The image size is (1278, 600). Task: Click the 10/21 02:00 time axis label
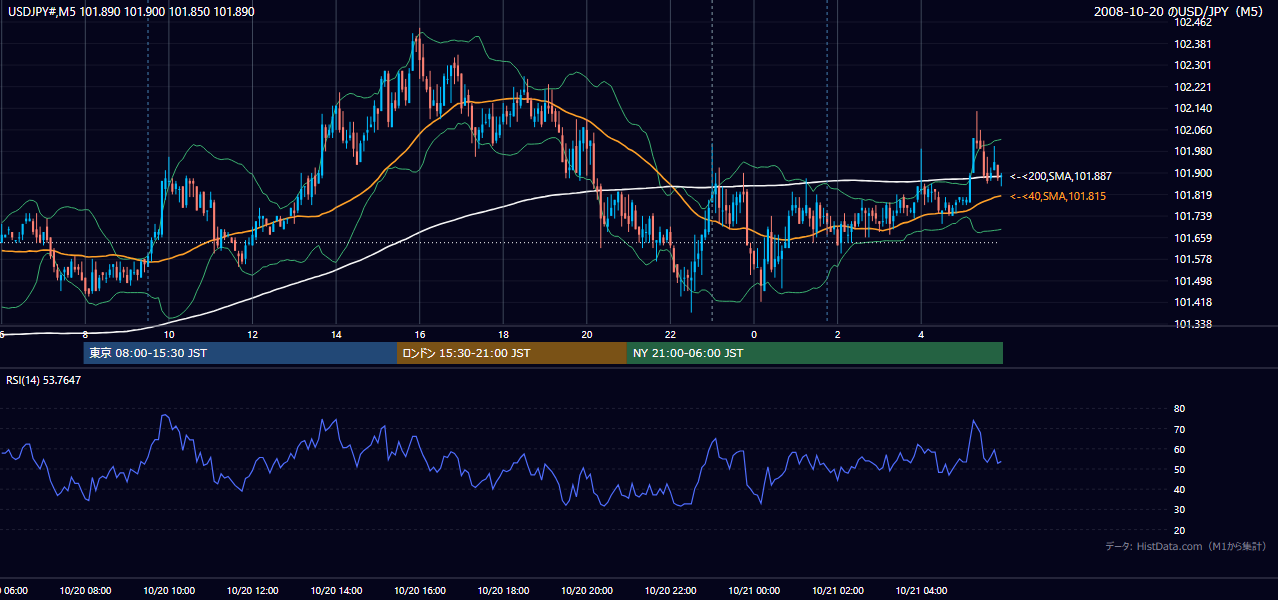pos(837,591)
